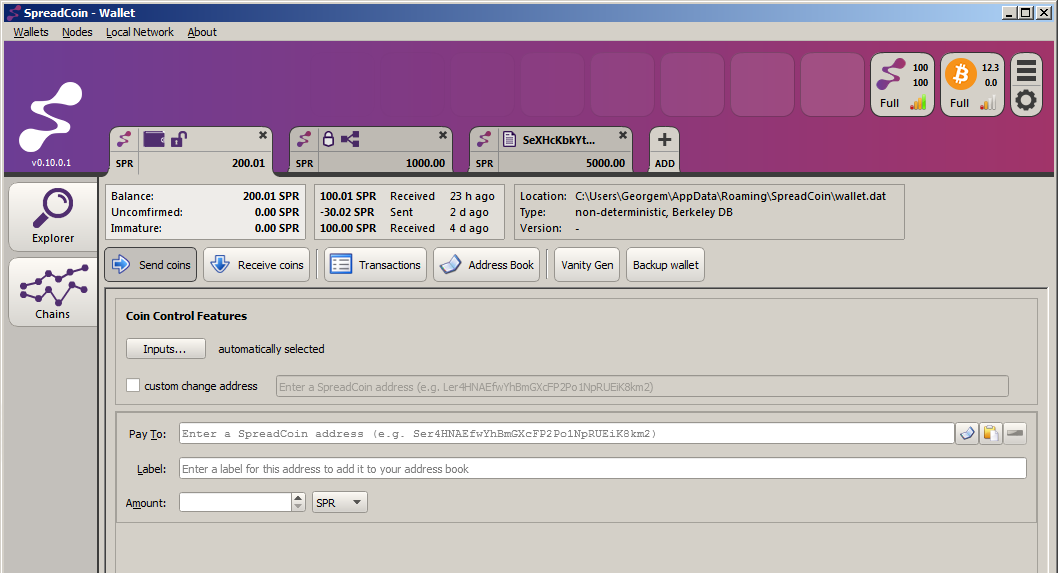
Task: Click the custom change address text field
Action: (x=642, y=387)
